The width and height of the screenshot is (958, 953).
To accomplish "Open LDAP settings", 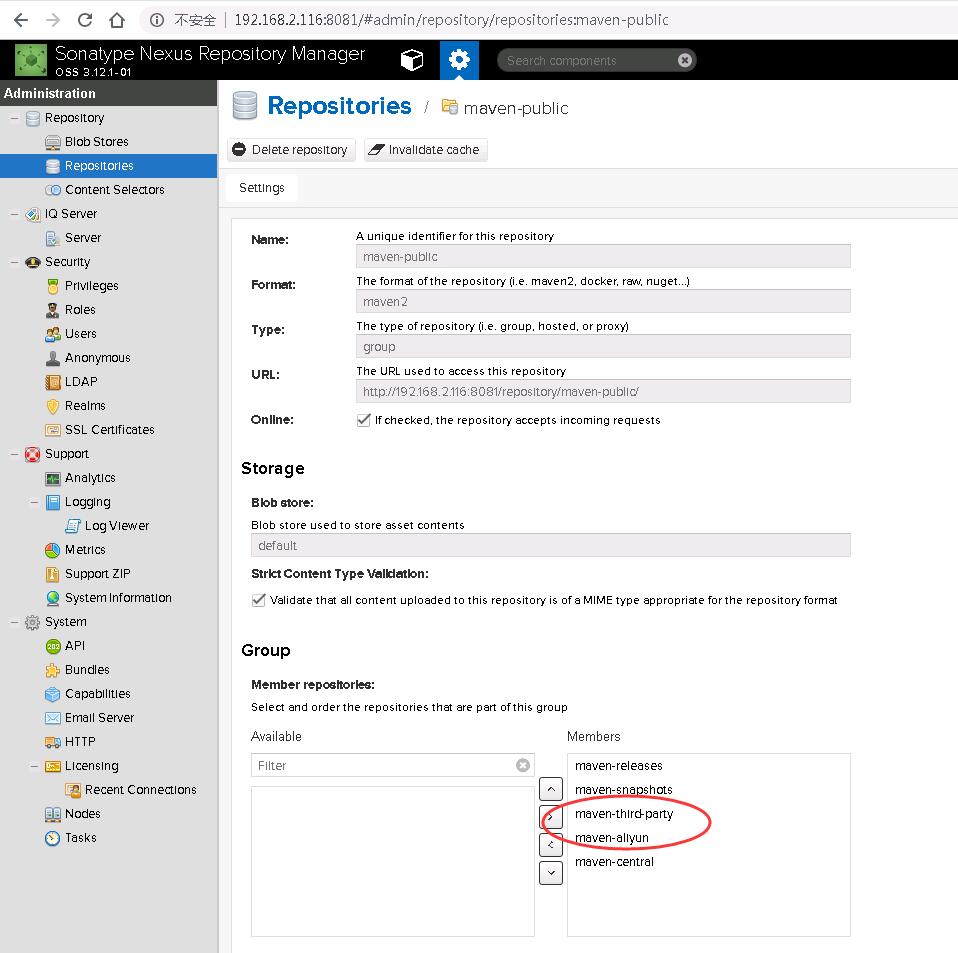I will pos(81,382).
